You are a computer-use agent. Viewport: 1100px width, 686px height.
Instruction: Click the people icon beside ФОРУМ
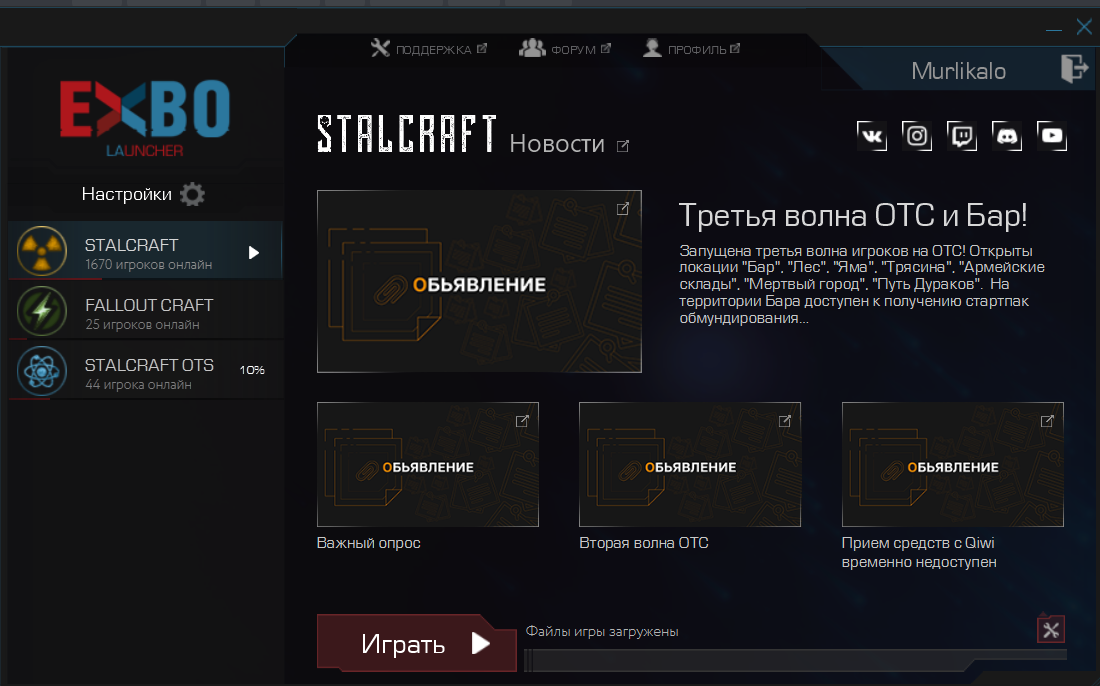pos(532,48)
